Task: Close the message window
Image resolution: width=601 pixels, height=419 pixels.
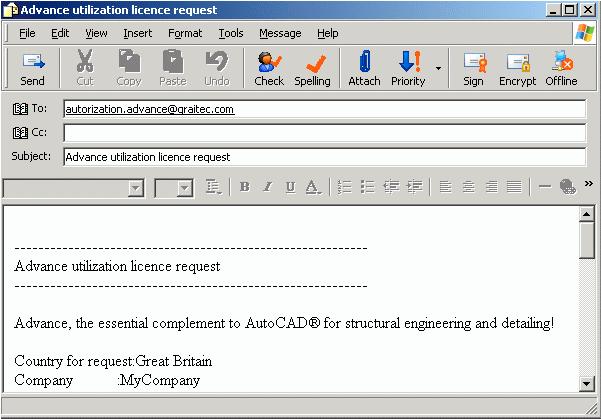Action: coord(588,10)
